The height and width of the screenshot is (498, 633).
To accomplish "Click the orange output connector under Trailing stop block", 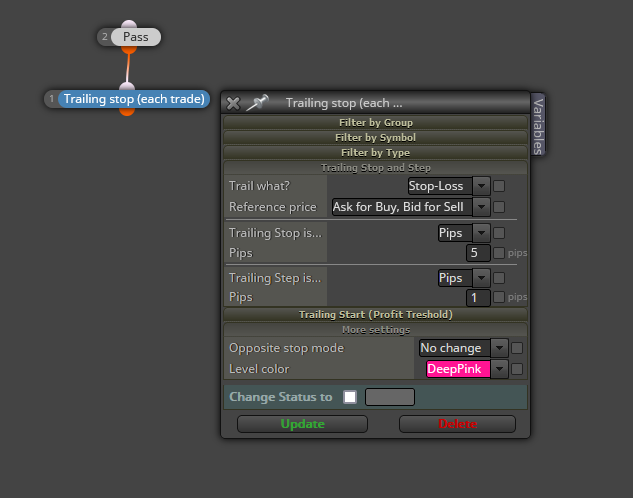I will 127,112.
